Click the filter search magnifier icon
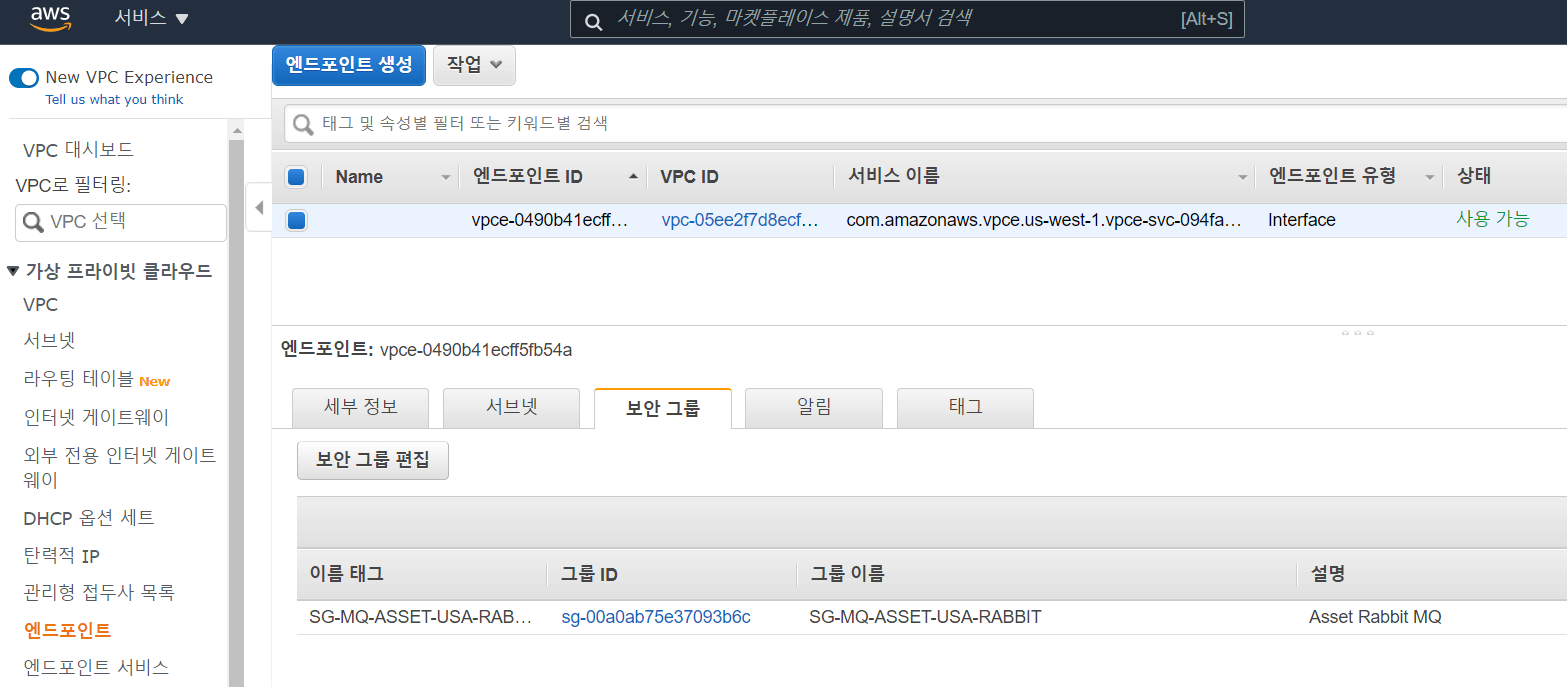The width and height of the screenshot is (1567, 687). click(303, 124)
